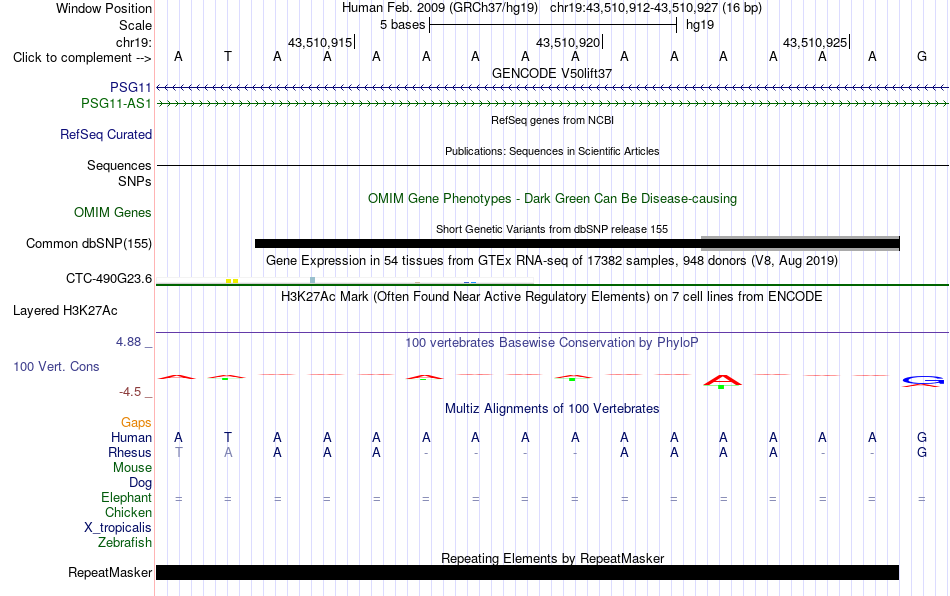Click the X_tropicalis alignment row label
This screenshot has width=950, height=596.
tap(118, 528)
